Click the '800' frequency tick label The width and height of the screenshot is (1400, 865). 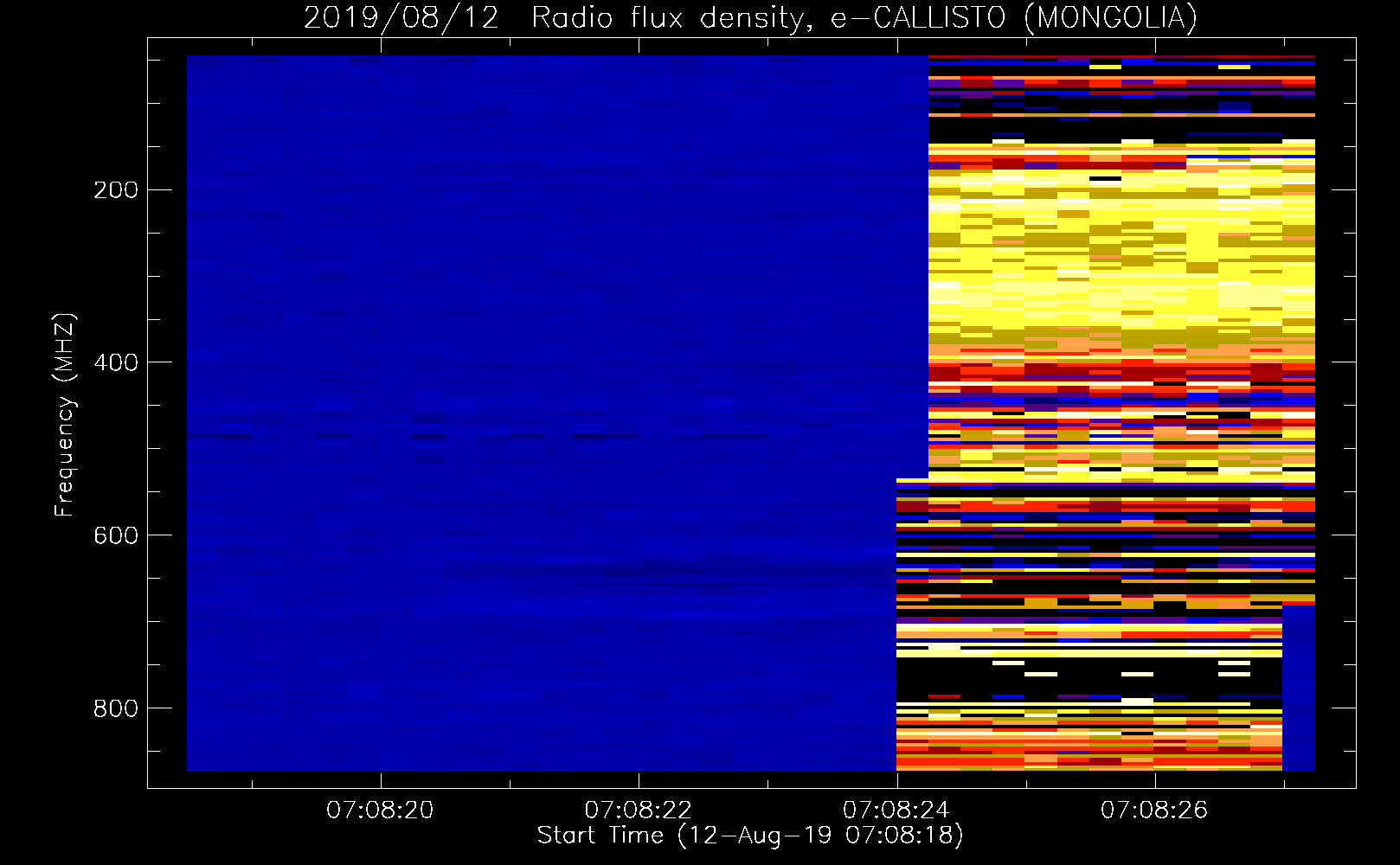click(116, 708)
